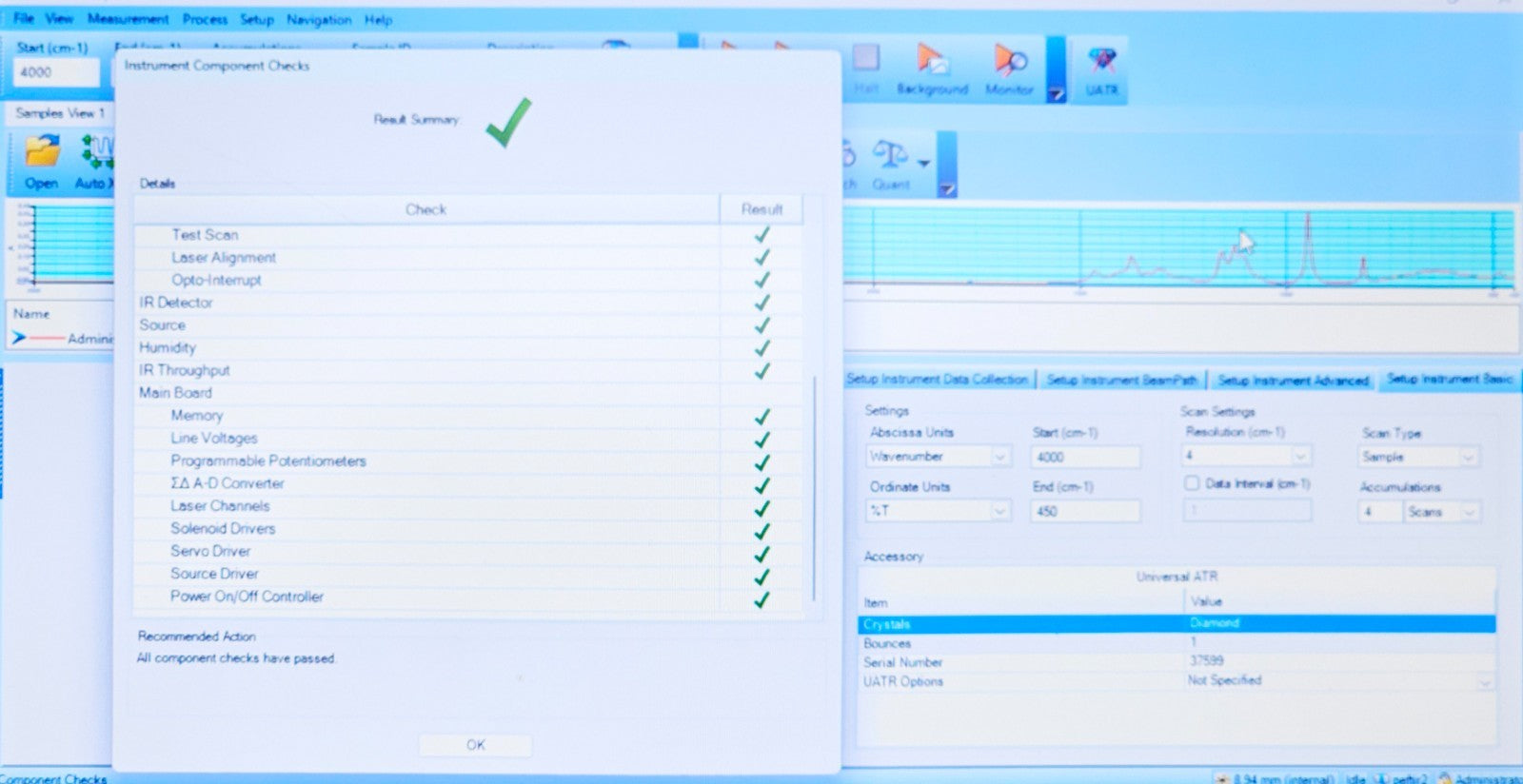Select the Laser Alignment check row
Viewport: 1523px width, 784px height.
click(x=468, y=258)
